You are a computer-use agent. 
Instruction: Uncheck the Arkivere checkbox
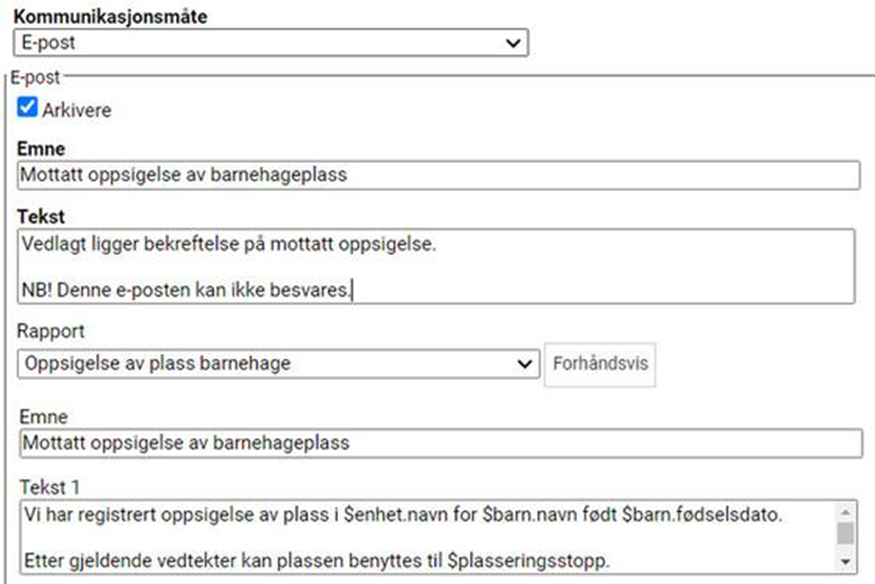coord(27,108)
